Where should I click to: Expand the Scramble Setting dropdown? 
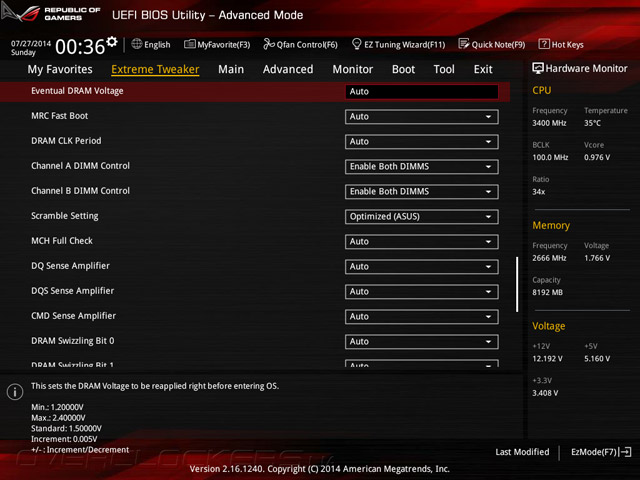(x=422, y=217)
